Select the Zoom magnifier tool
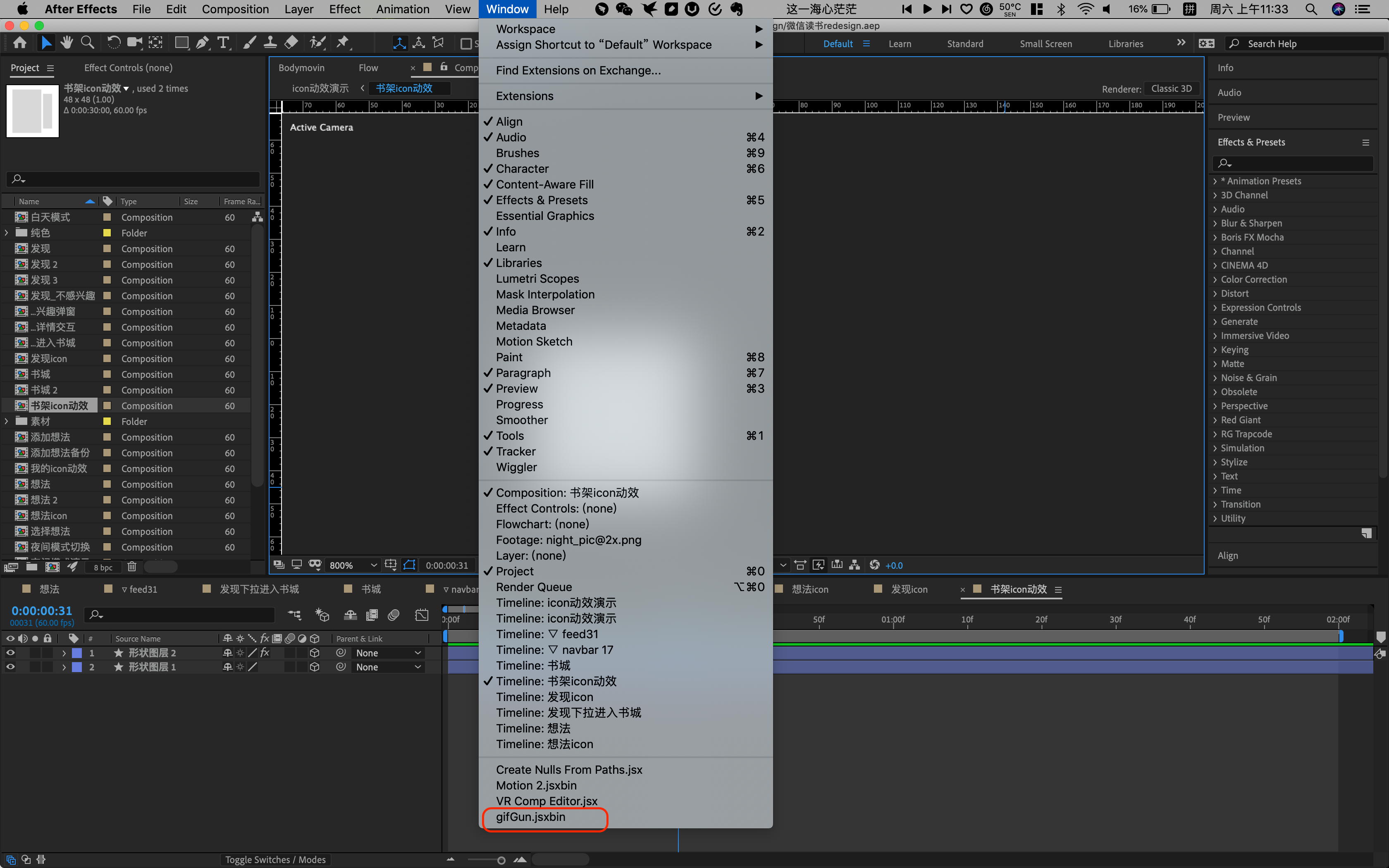The image size is (1389, 868). click(x=87, y=43)
